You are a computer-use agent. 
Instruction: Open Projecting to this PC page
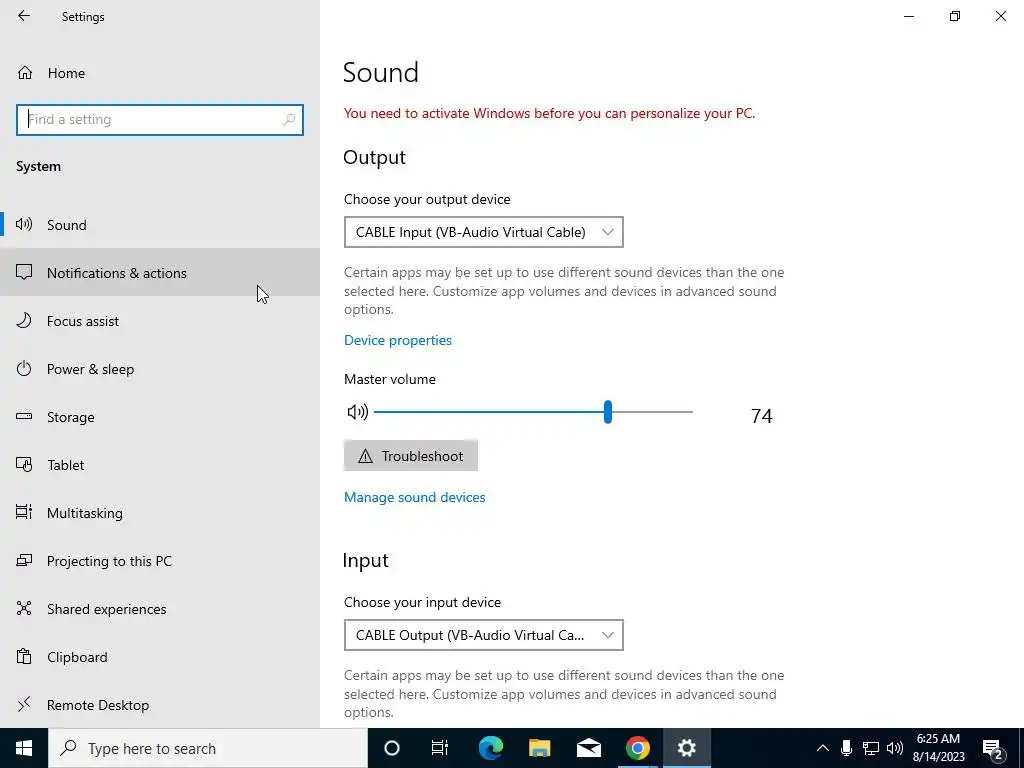pos(160,560)
